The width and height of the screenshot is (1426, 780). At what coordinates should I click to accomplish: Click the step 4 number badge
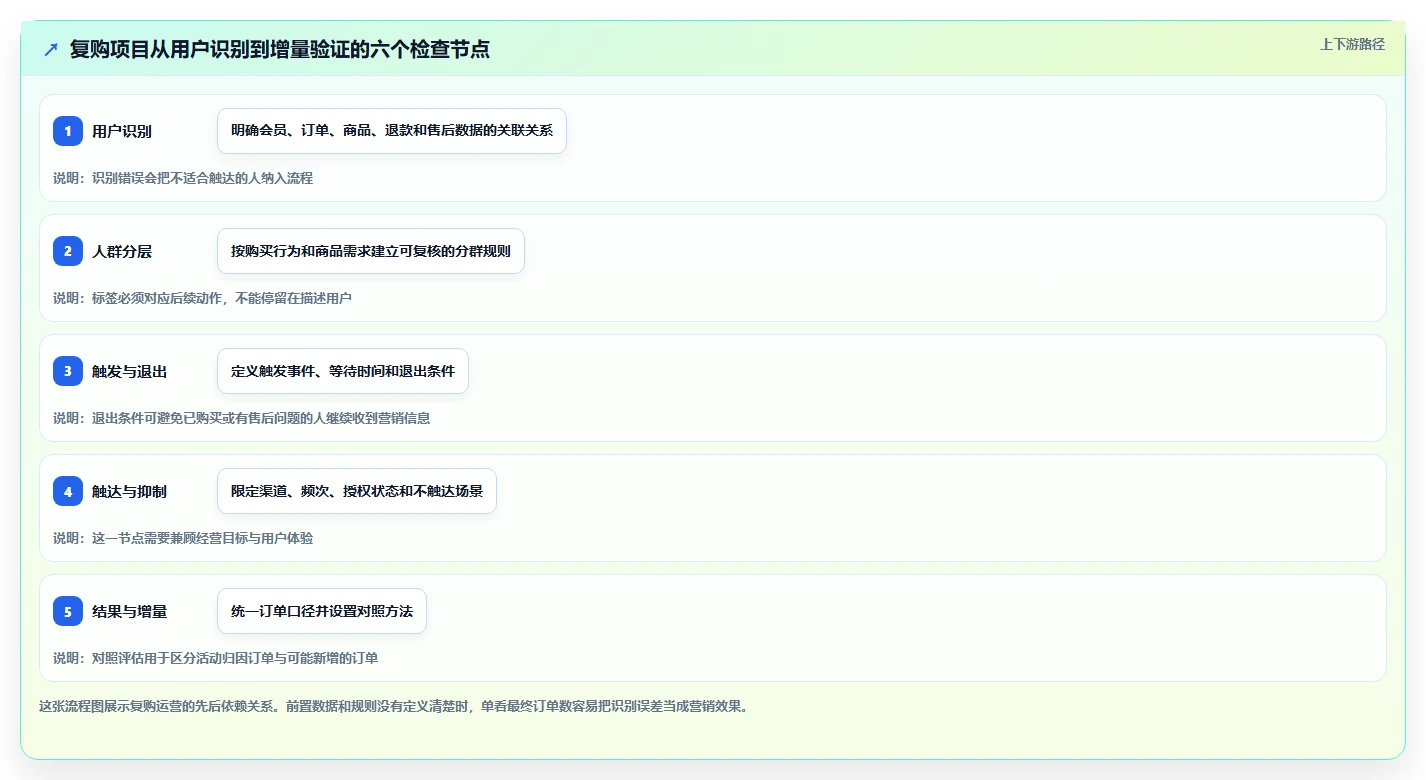pos(68,491)
